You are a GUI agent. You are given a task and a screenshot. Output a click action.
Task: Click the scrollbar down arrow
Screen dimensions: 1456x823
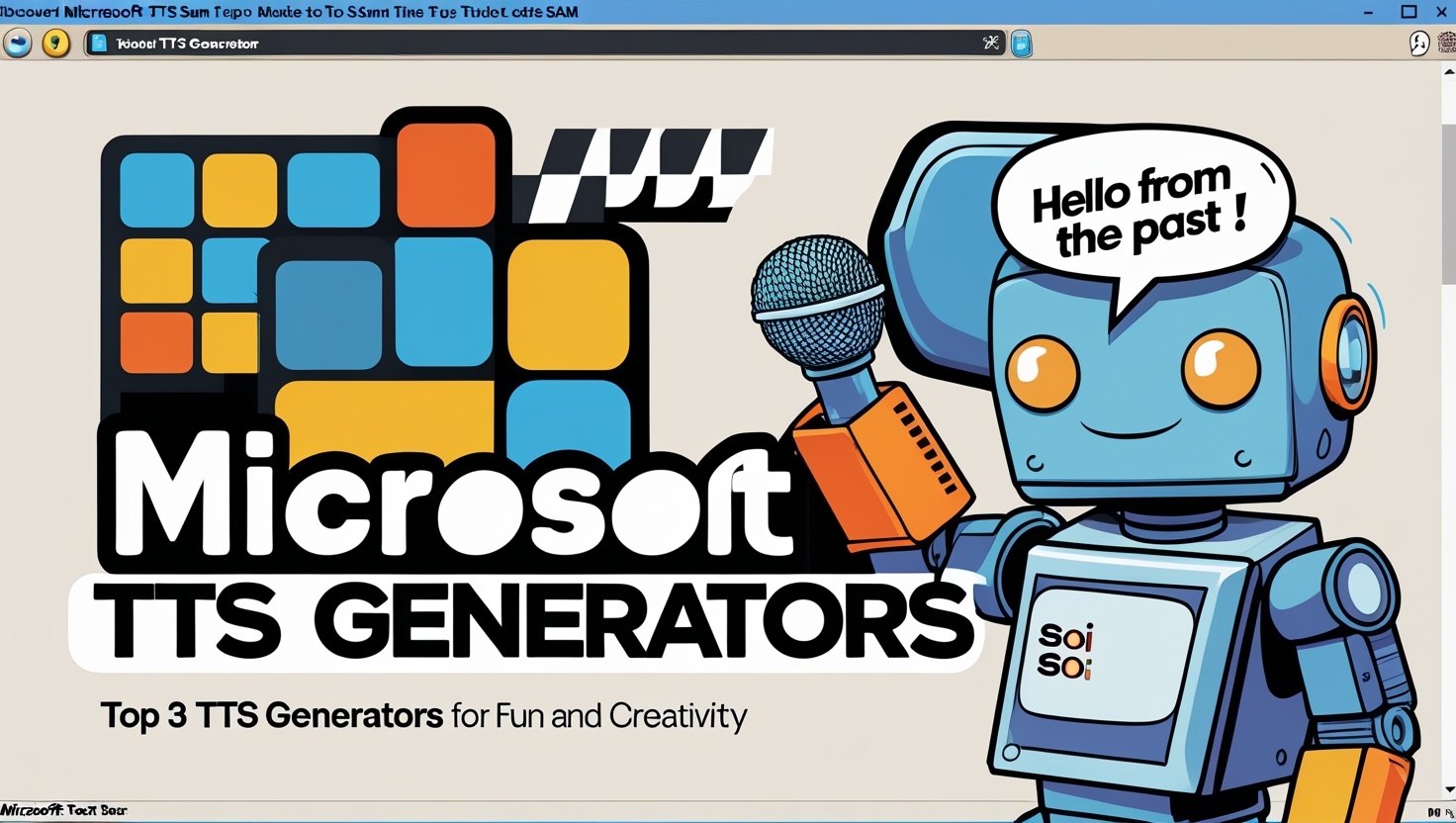coord(1449,789)
